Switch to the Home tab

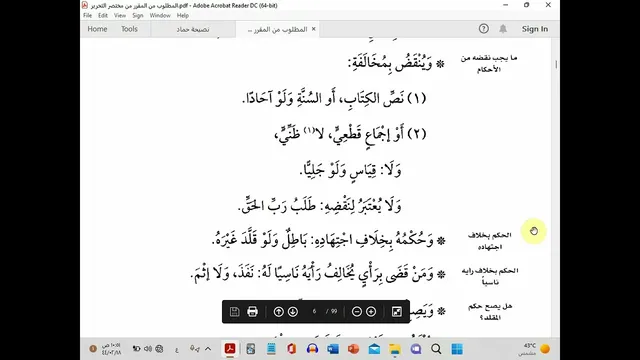tap(97, 29)
